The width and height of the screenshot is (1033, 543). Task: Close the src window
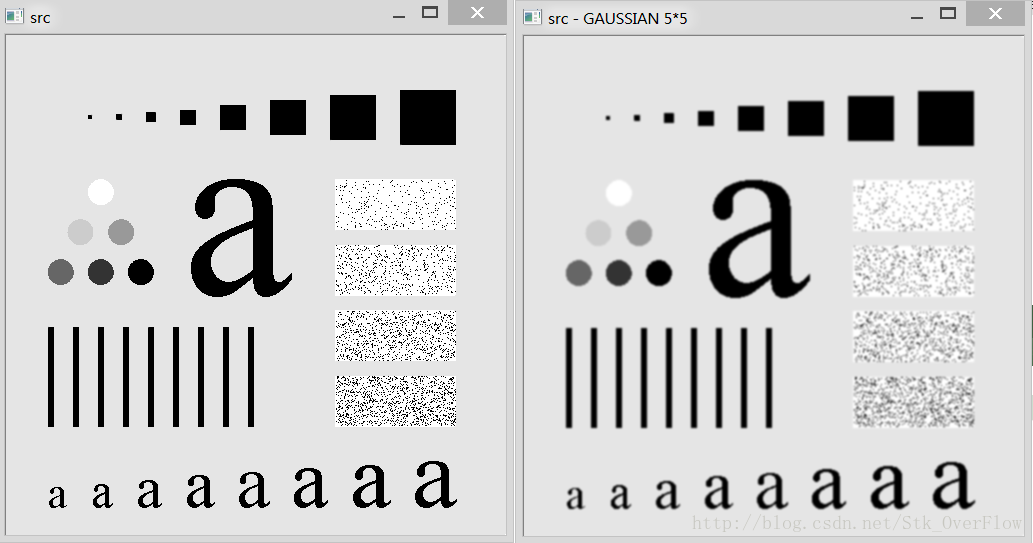click(x=478, y=13)
